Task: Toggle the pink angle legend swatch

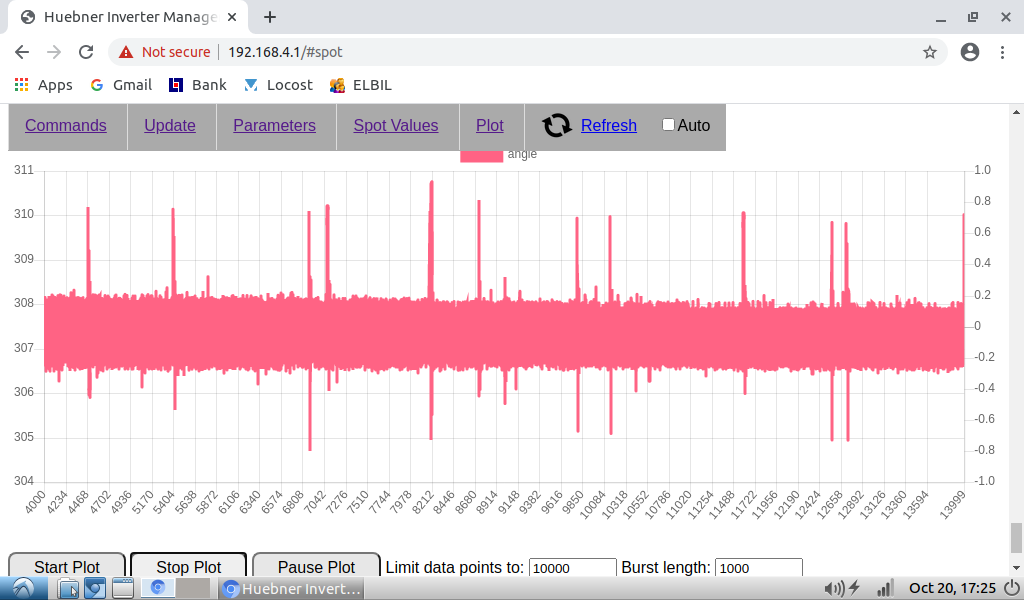Action: tap(481, 155)
